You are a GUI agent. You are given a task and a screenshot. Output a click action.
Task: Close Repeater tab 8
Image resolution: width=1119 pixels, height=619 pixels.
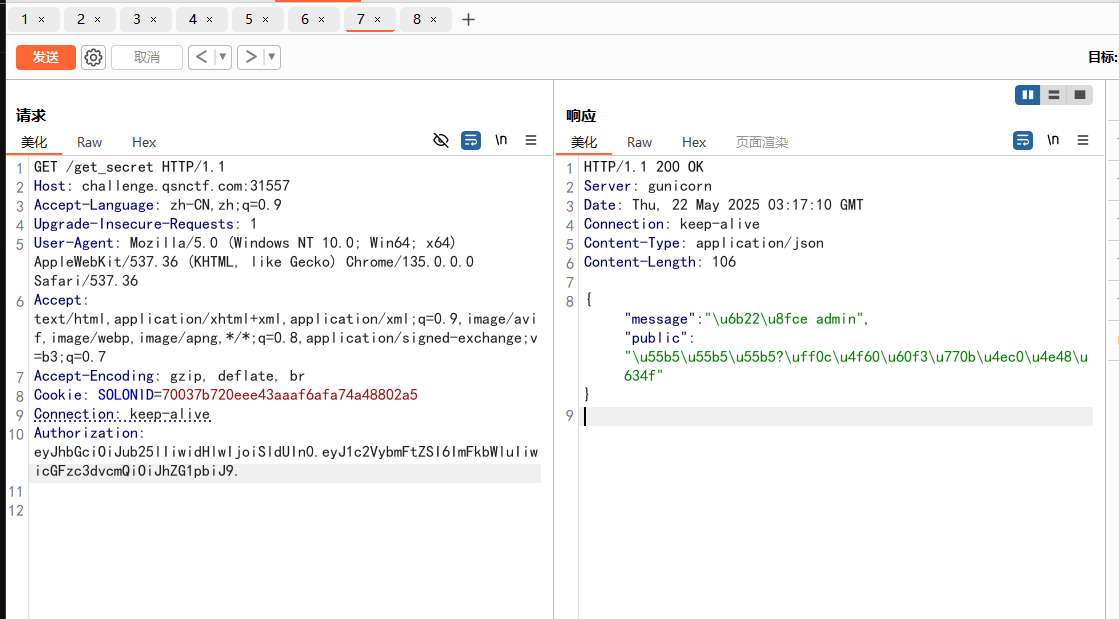[433, 20]
